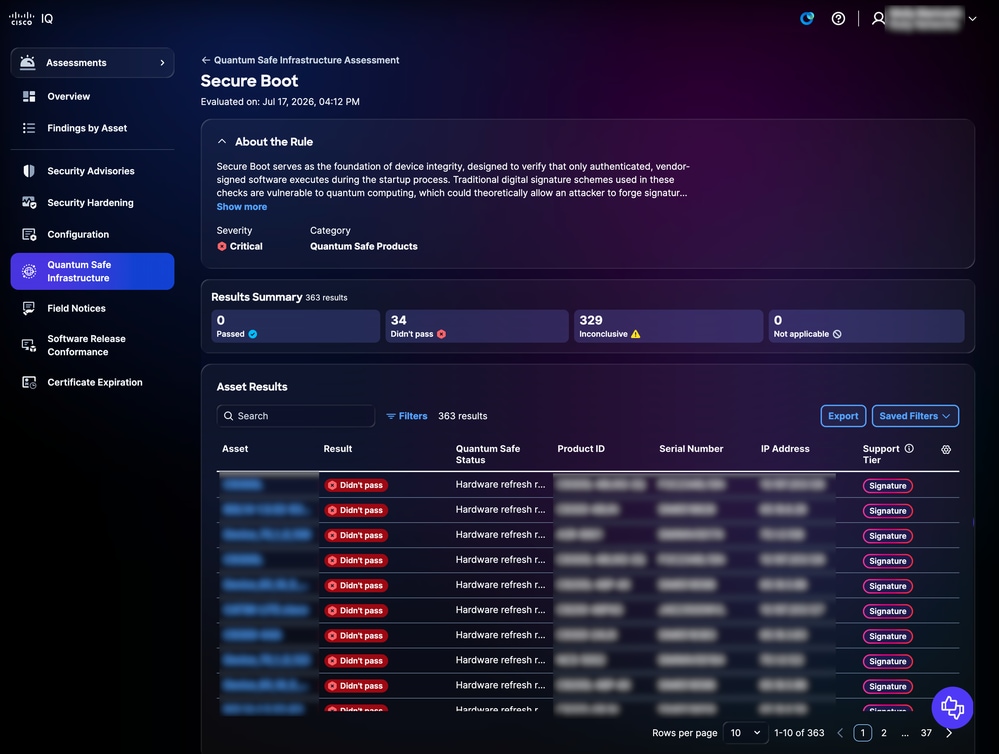
Task: Filter results by the Inconclusive card
Action: [668, 326]
